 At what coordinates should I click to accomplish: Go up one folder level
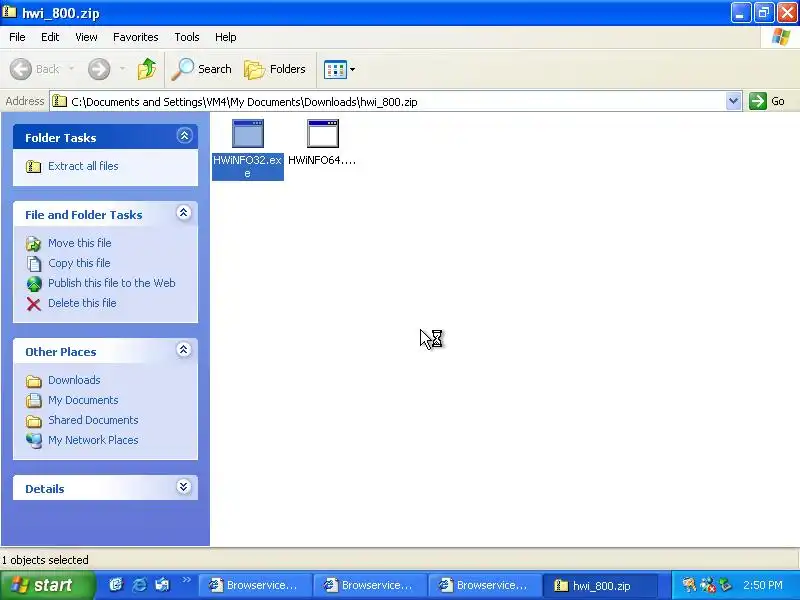pyautogui.click(x=147, y=69)
